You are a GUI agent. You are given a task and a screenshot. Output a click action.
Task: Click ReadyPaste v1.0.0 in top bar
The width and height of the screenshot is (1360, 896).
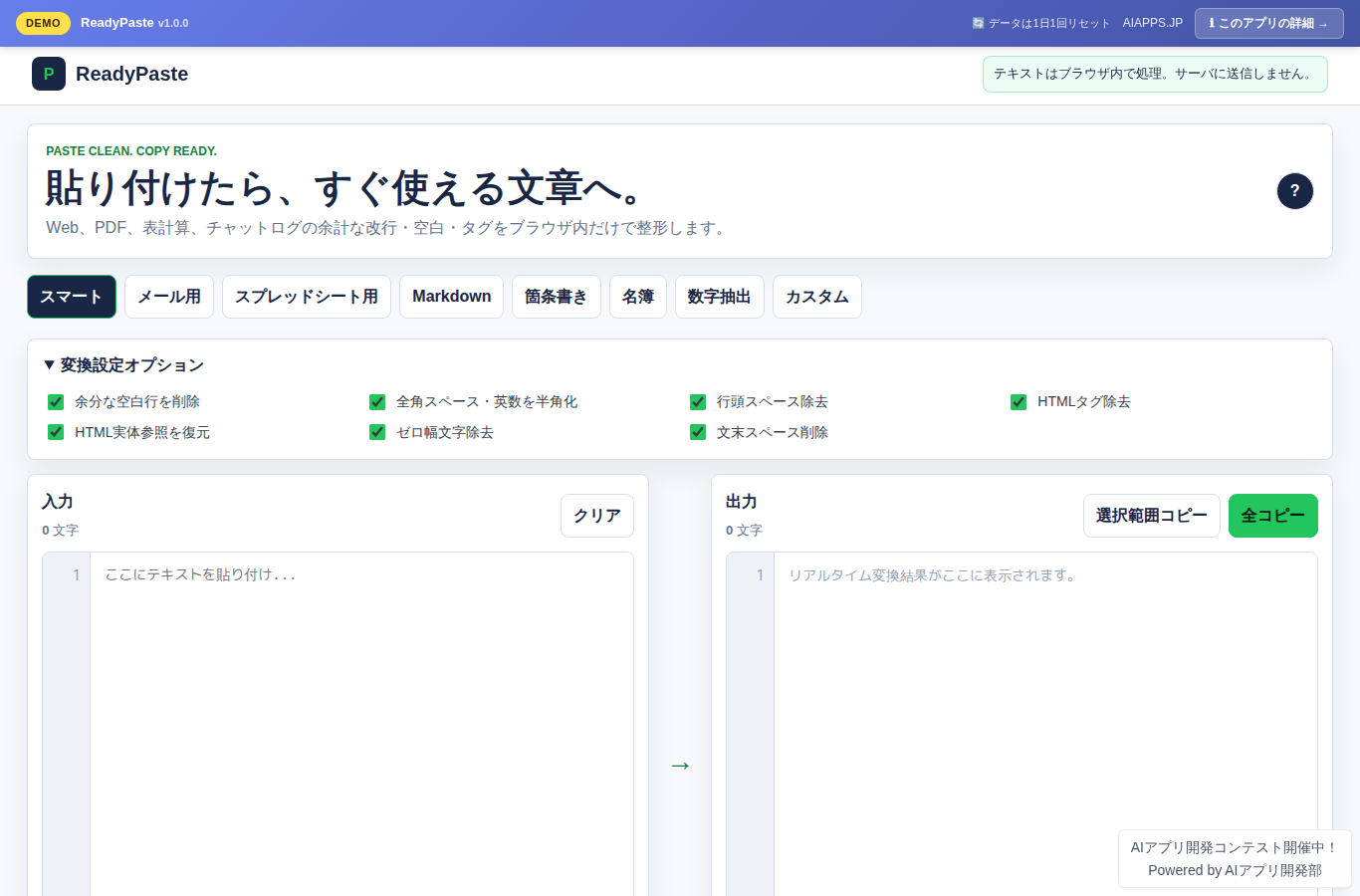click(134, 23)
